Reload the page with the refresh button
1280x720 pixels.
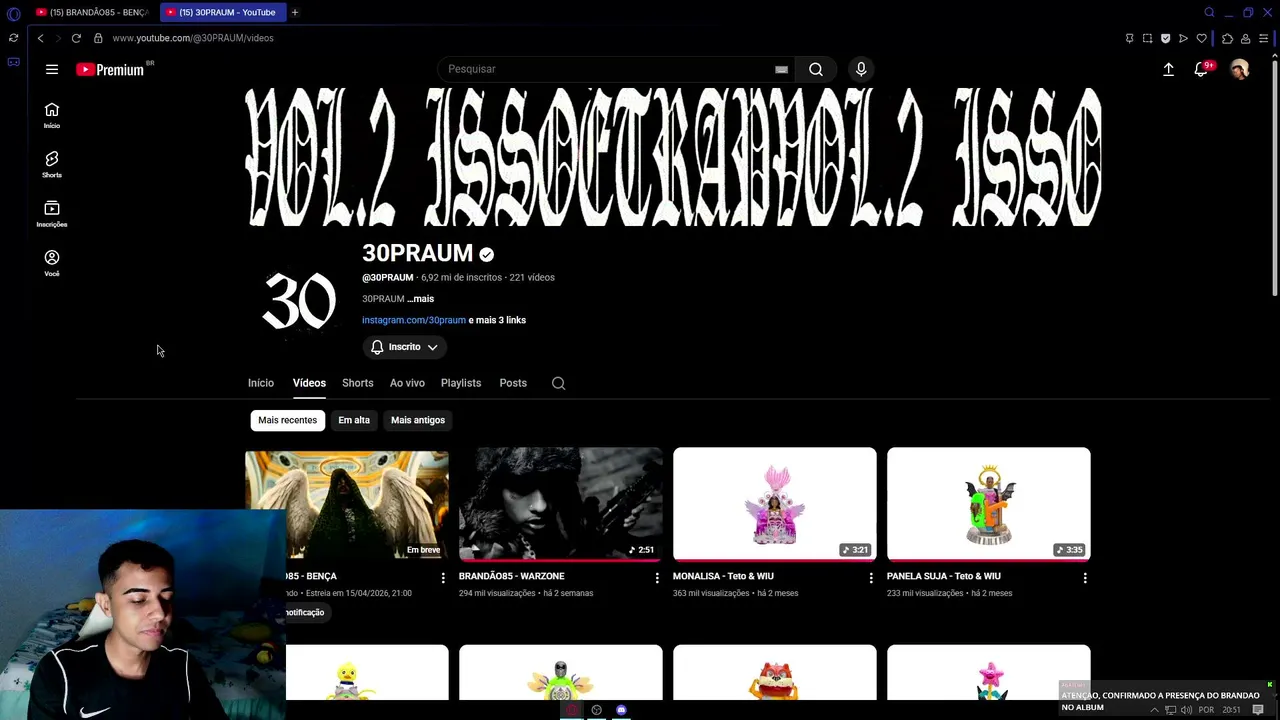click(76, 38)
